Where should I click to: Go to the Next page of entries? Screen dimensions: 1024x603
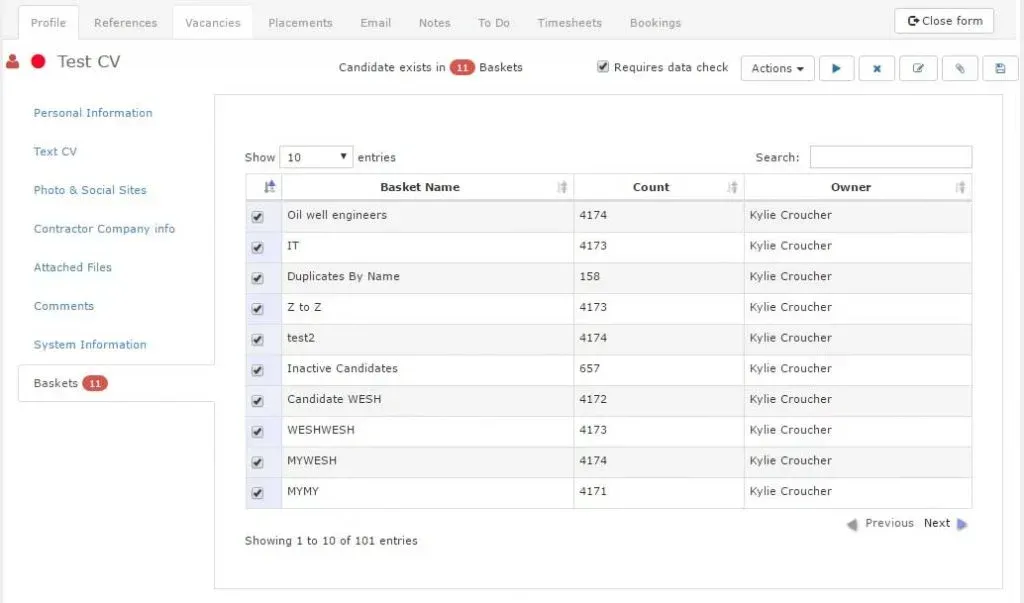[x=945, y=523]
